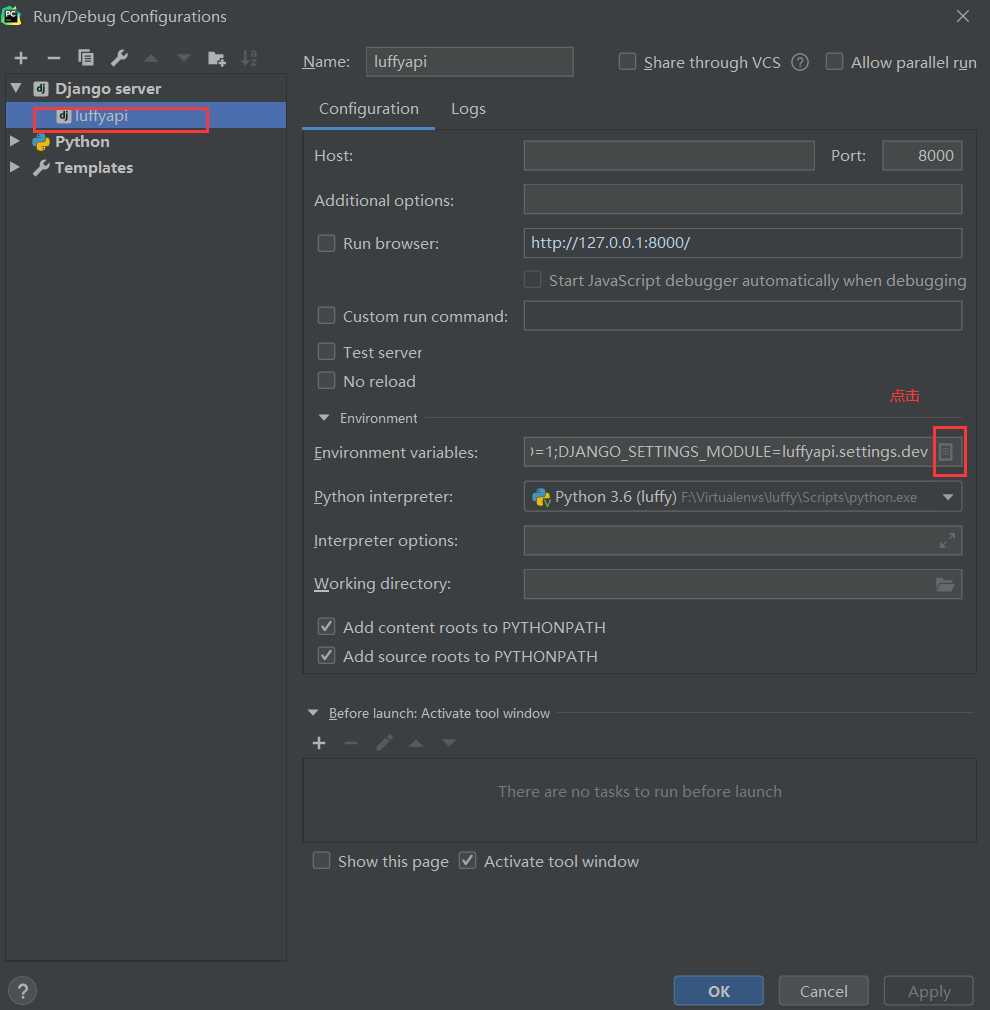Add a new run configuration
Viewport: 990px width, 1010px height.
21,59
